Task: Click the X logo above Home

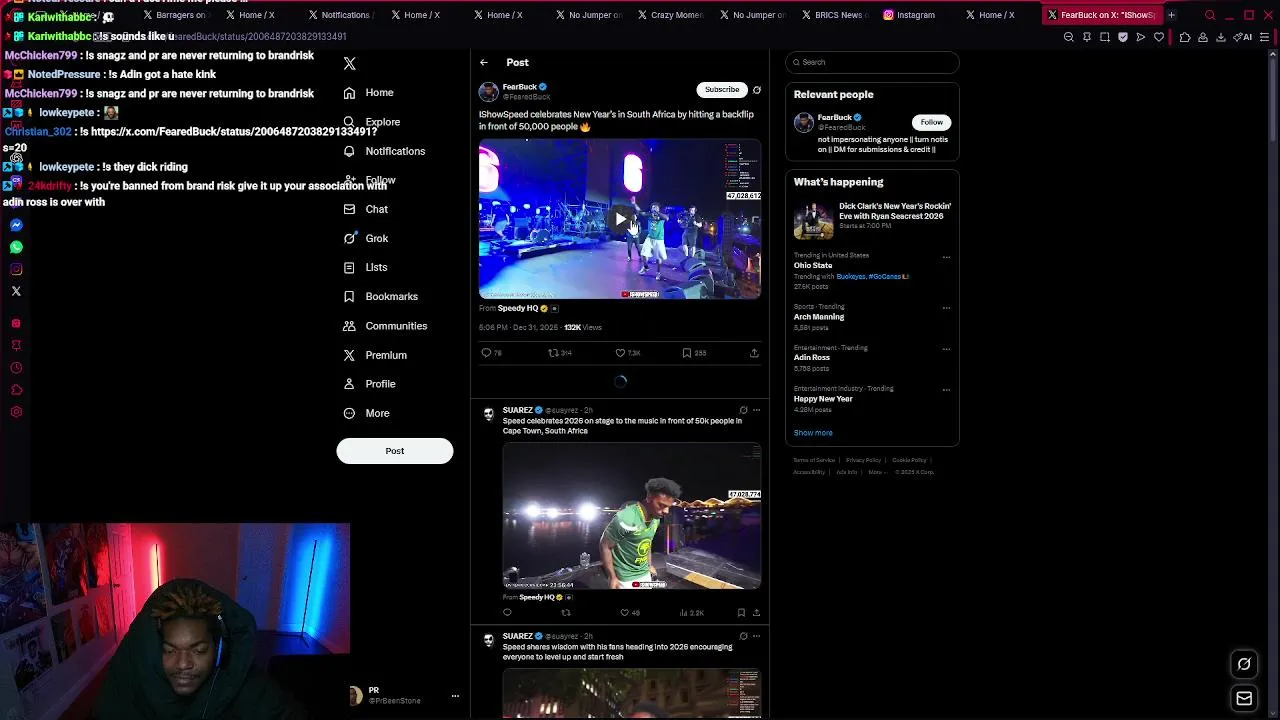Action: click(x=349, y=63)
